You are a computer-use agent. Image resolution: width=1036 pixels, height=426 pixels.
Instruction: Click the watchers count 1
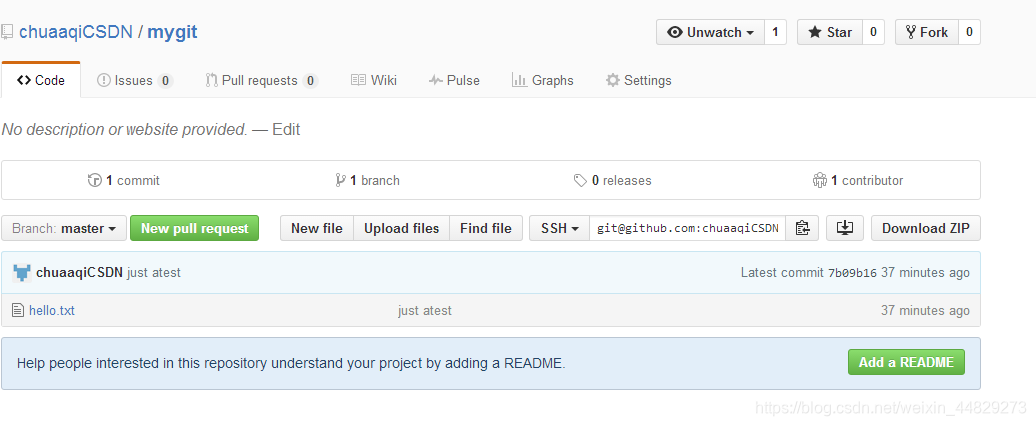tap(775, 32)
